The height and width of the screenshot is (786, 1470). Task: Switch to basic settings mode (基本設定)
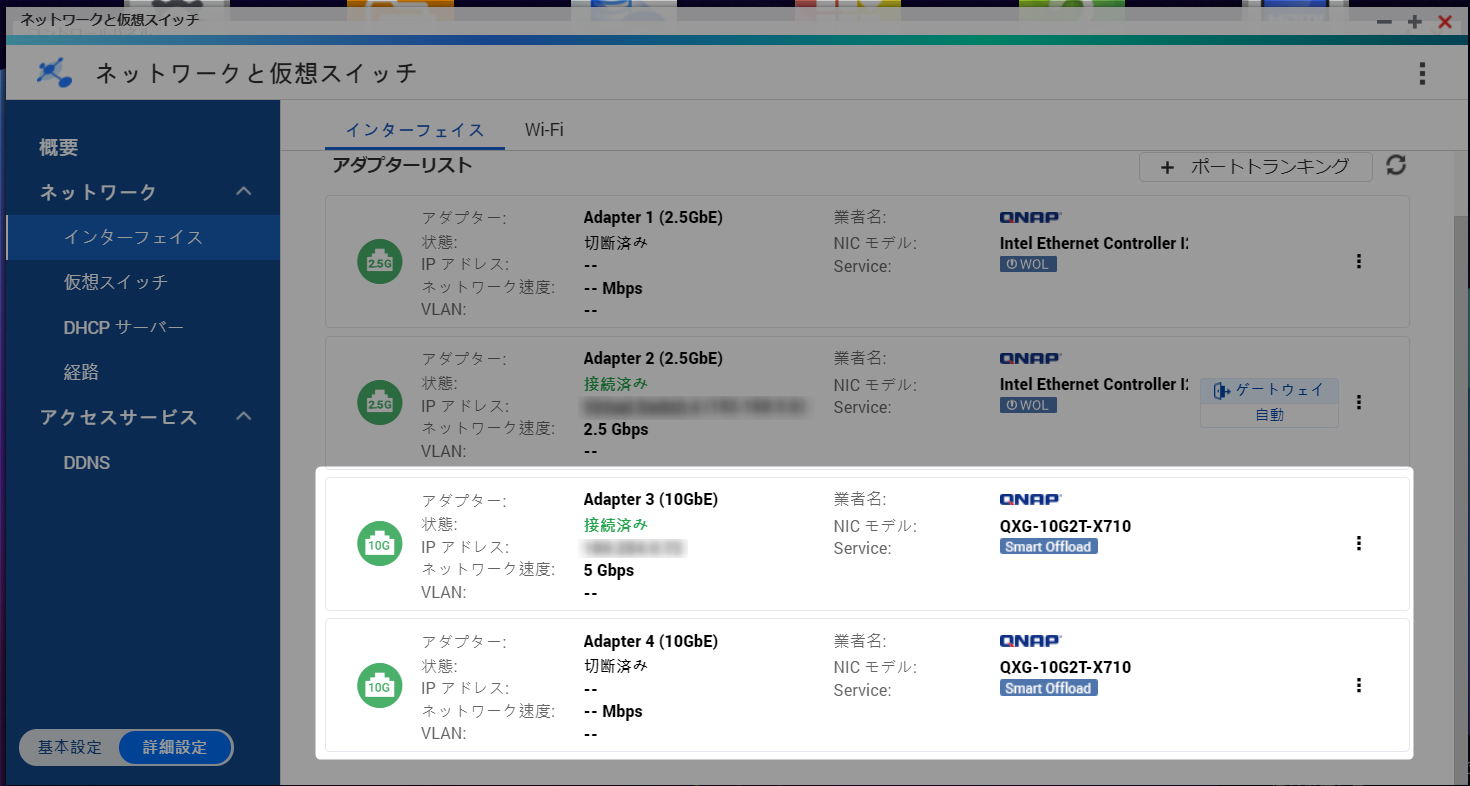coord(70,747)
